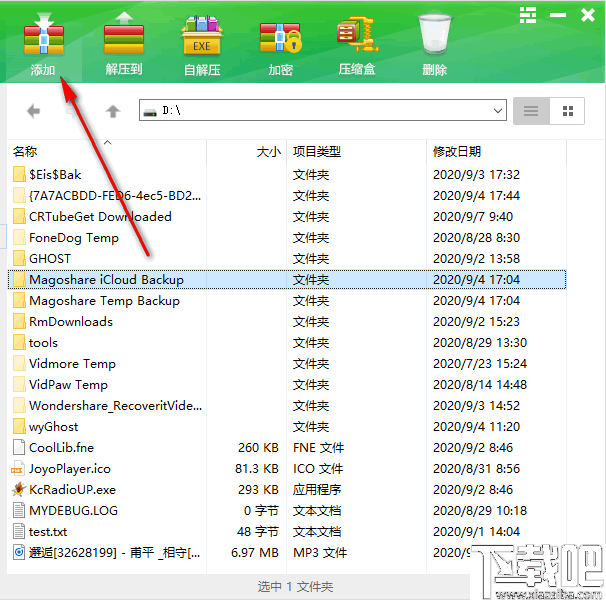The width and height of the screenshot is (606, 600).
Task: Click the 2020/9/7 9:40 date cell
Action: 473,216
